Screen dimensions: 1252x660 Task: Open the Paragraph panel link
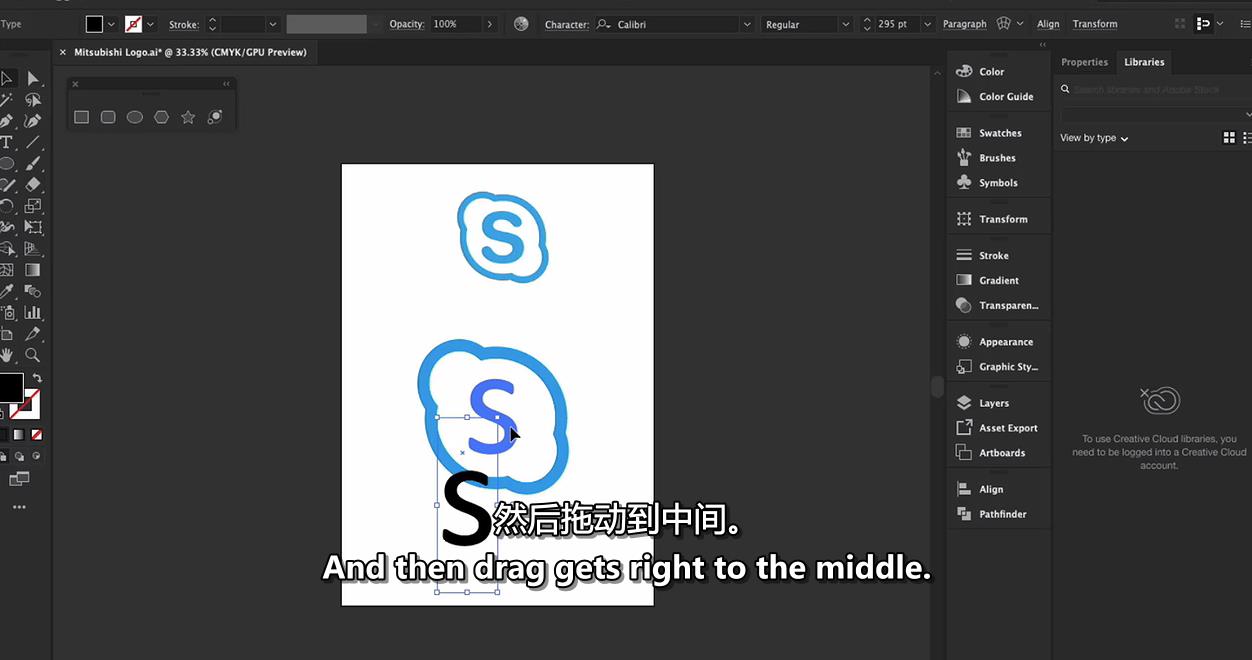[964, 24]
